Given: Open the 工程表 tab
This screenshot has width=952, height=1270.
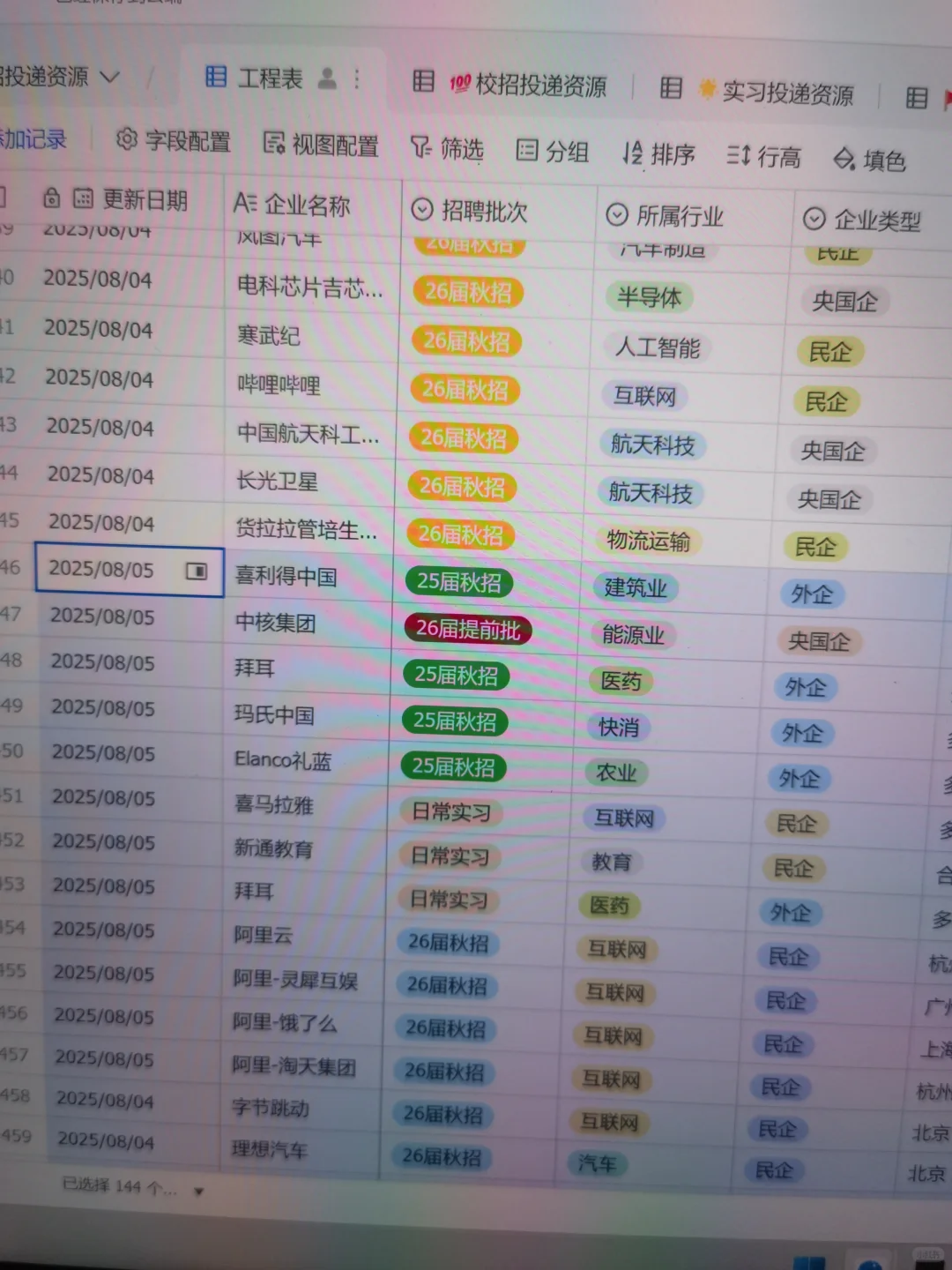Looking at the screenshot, I should tap(270, 78).
